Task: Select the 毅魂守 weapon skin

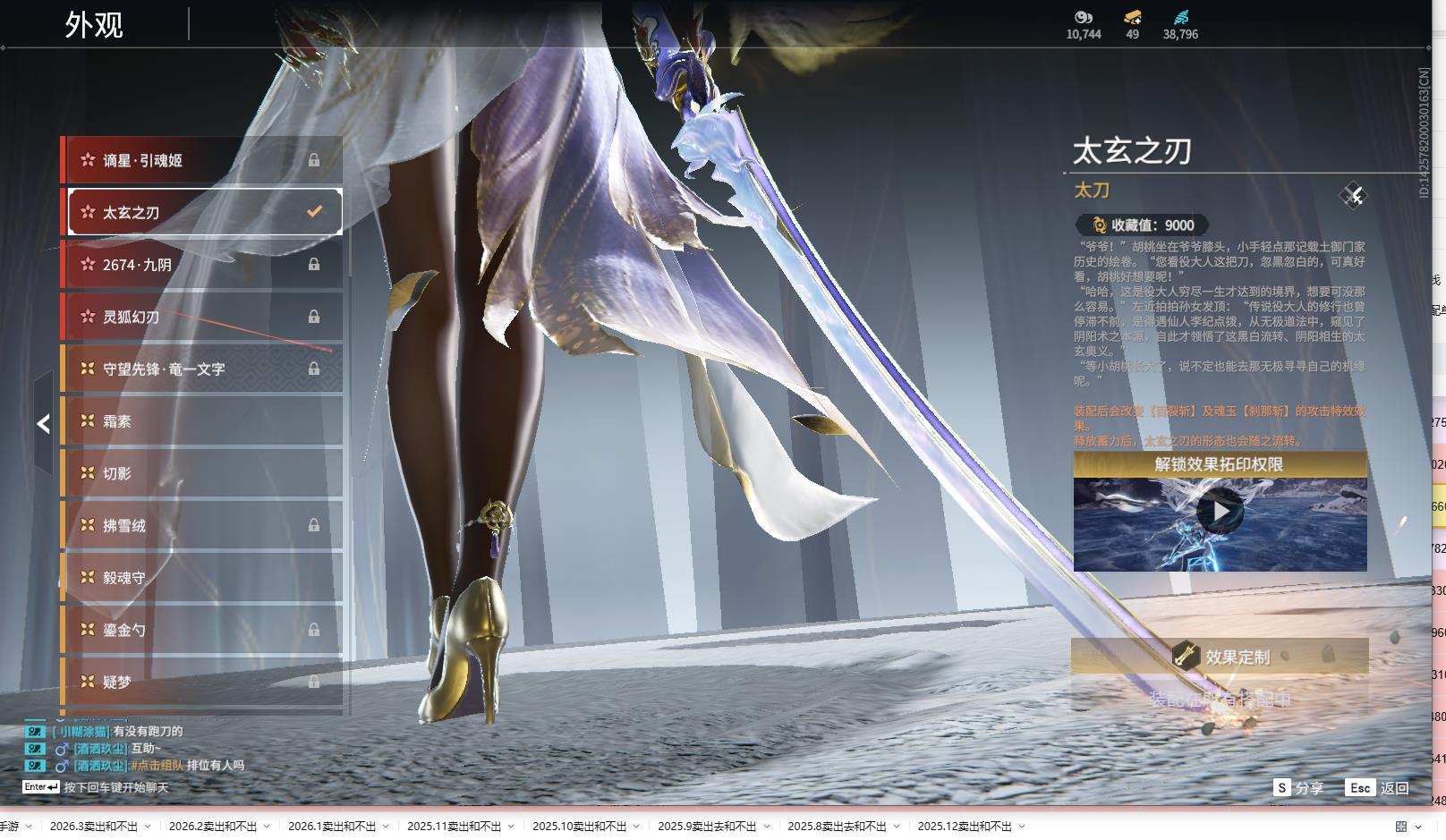Action: [x=202, y=577]
